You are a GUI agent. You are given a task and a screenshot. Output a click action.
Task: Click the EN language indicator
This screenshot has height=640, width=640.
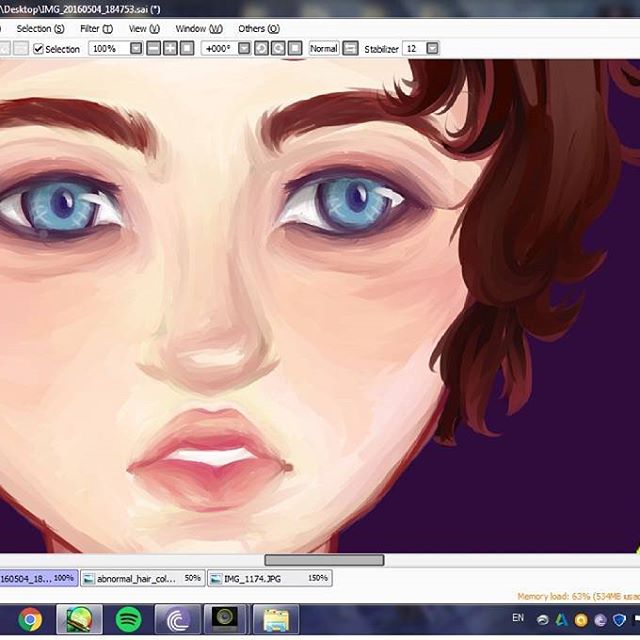[x=518, y=618]
